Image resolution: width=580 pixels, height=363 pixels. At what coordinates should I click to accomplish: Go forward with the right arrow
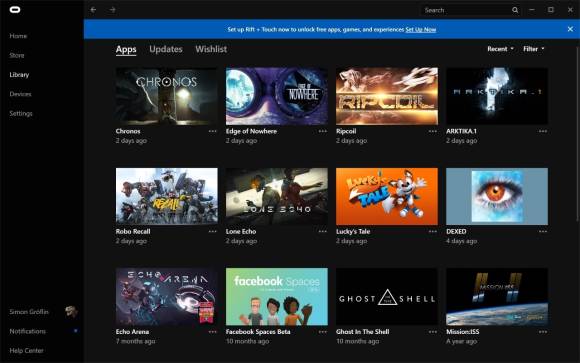(112, 10)
